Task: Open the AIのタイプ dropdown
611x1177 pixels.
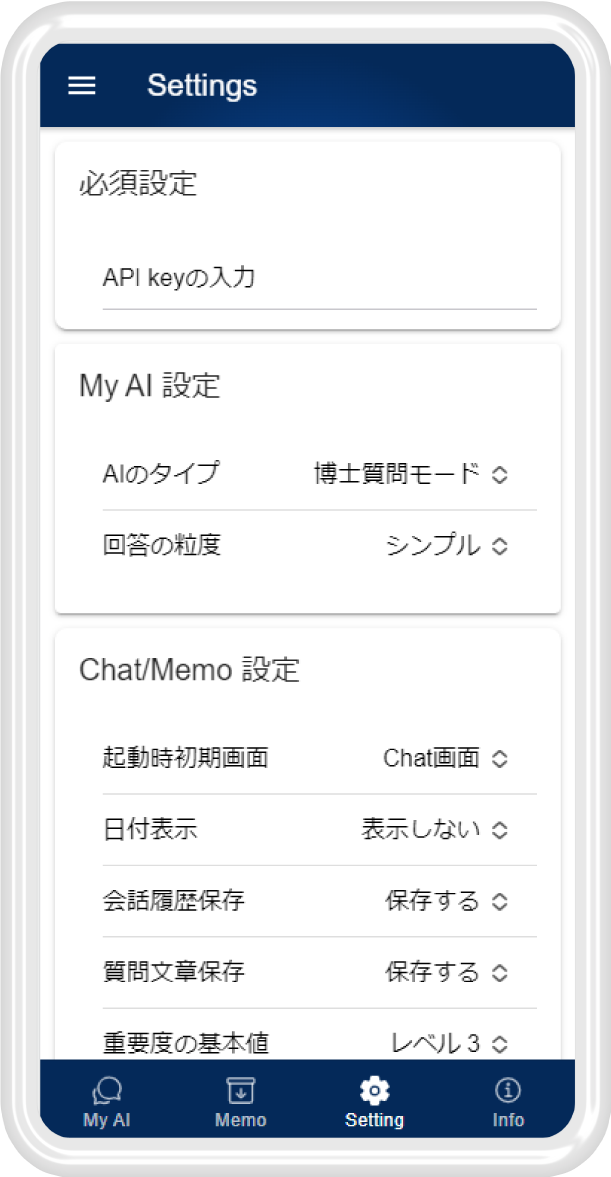Action: click(410, 474)
